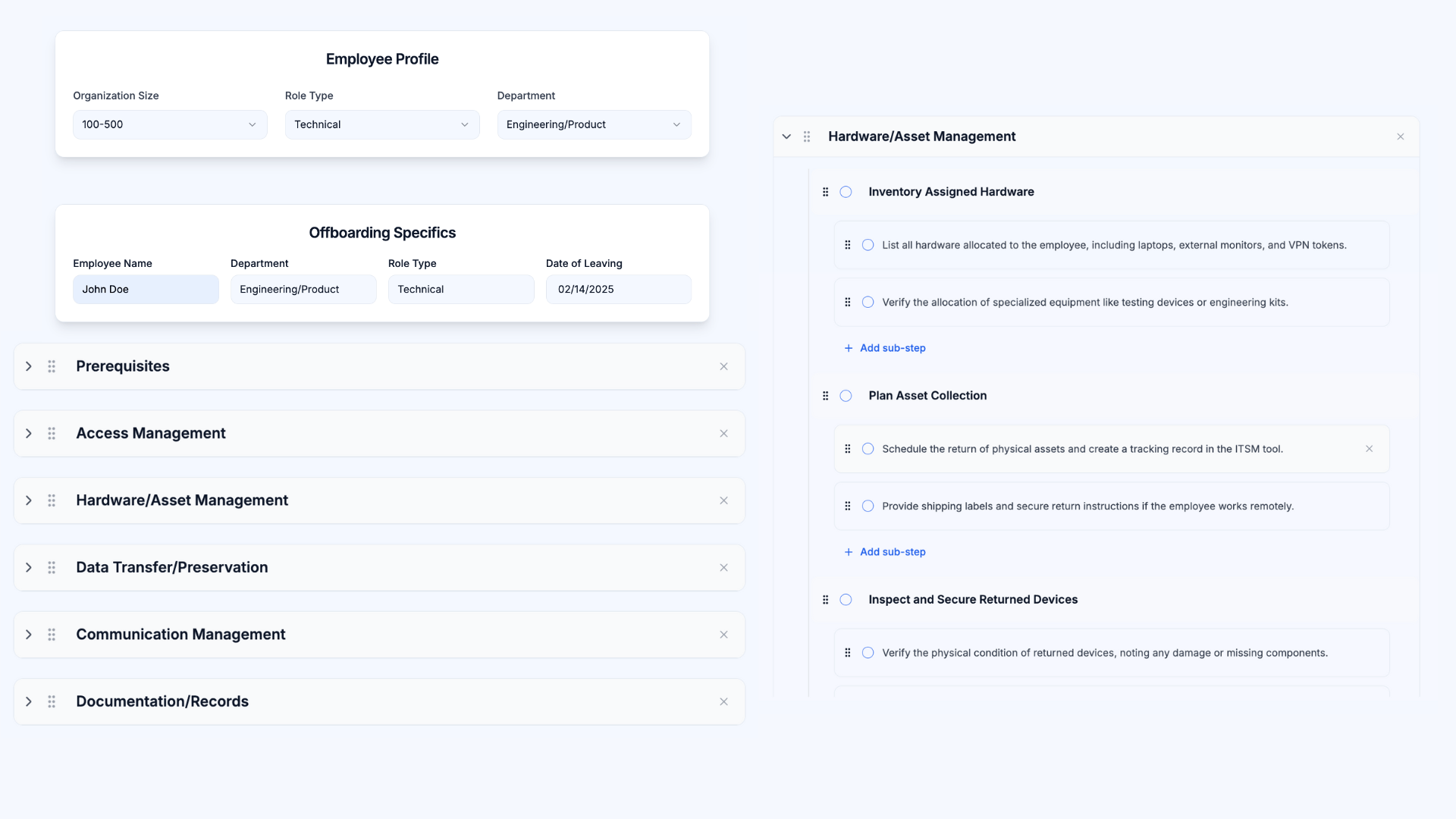Check off 'Verify the allocation of specialized equipment'

pyautogui.click(x=868, y=302)
